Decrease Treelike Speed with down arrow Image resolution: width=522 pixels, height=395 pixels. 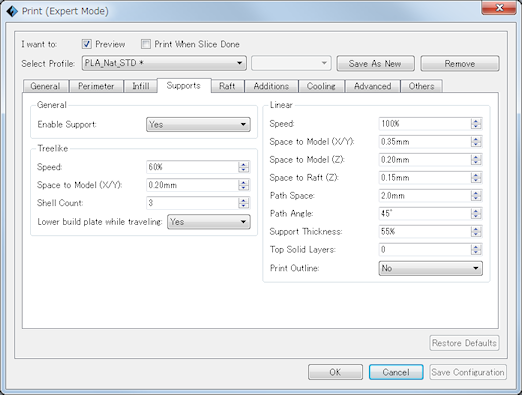(x=244, y=170)
